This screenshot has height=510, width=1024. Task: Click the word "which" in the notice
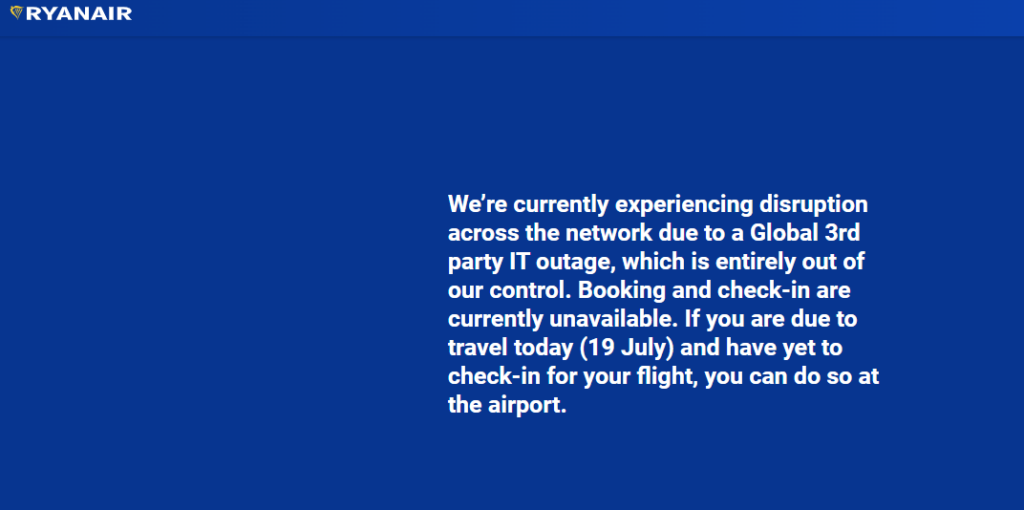(651, 262)
